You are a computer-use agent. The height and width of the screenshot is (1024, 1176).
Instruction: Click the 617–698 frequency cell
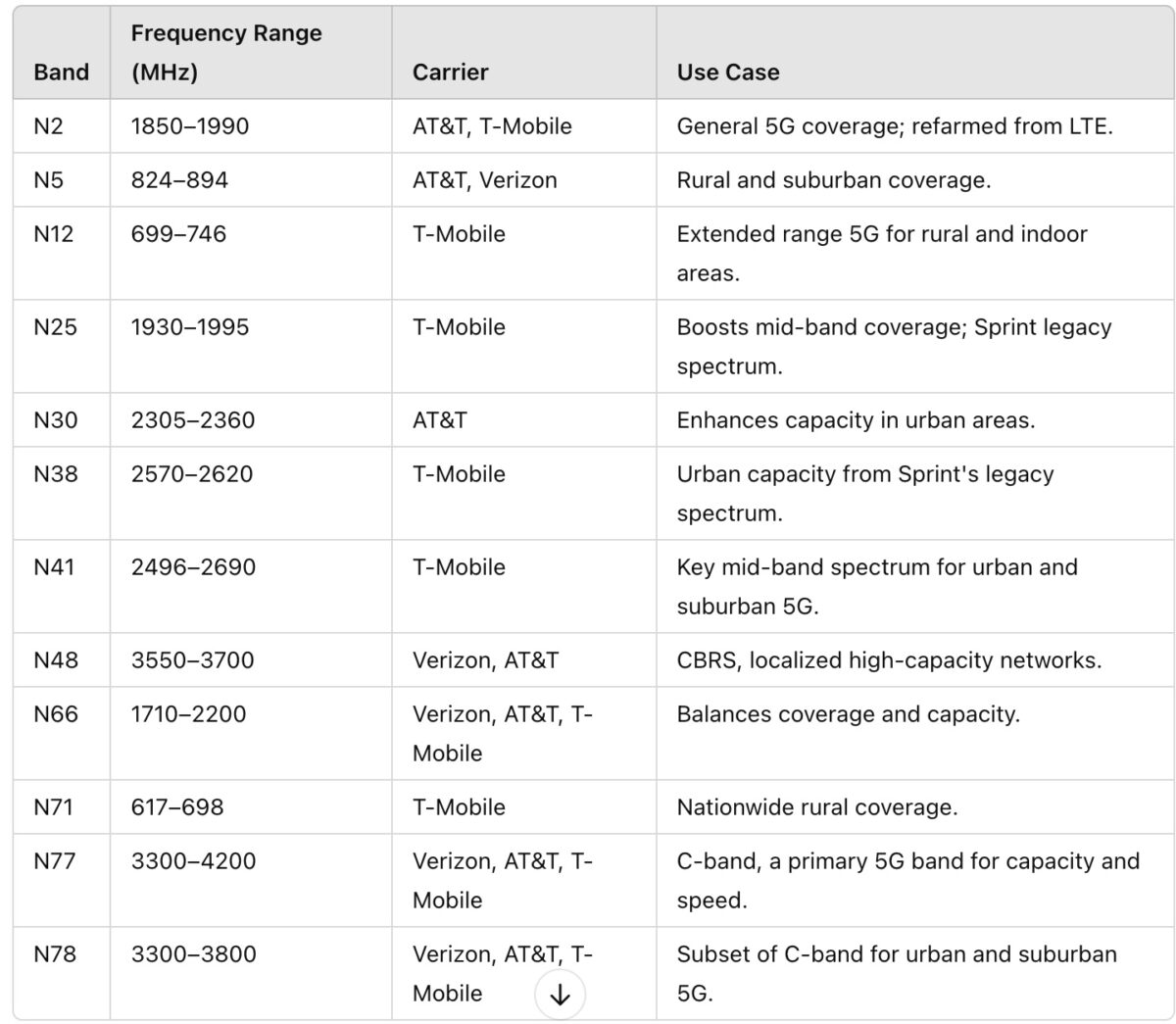click(177, 807)
